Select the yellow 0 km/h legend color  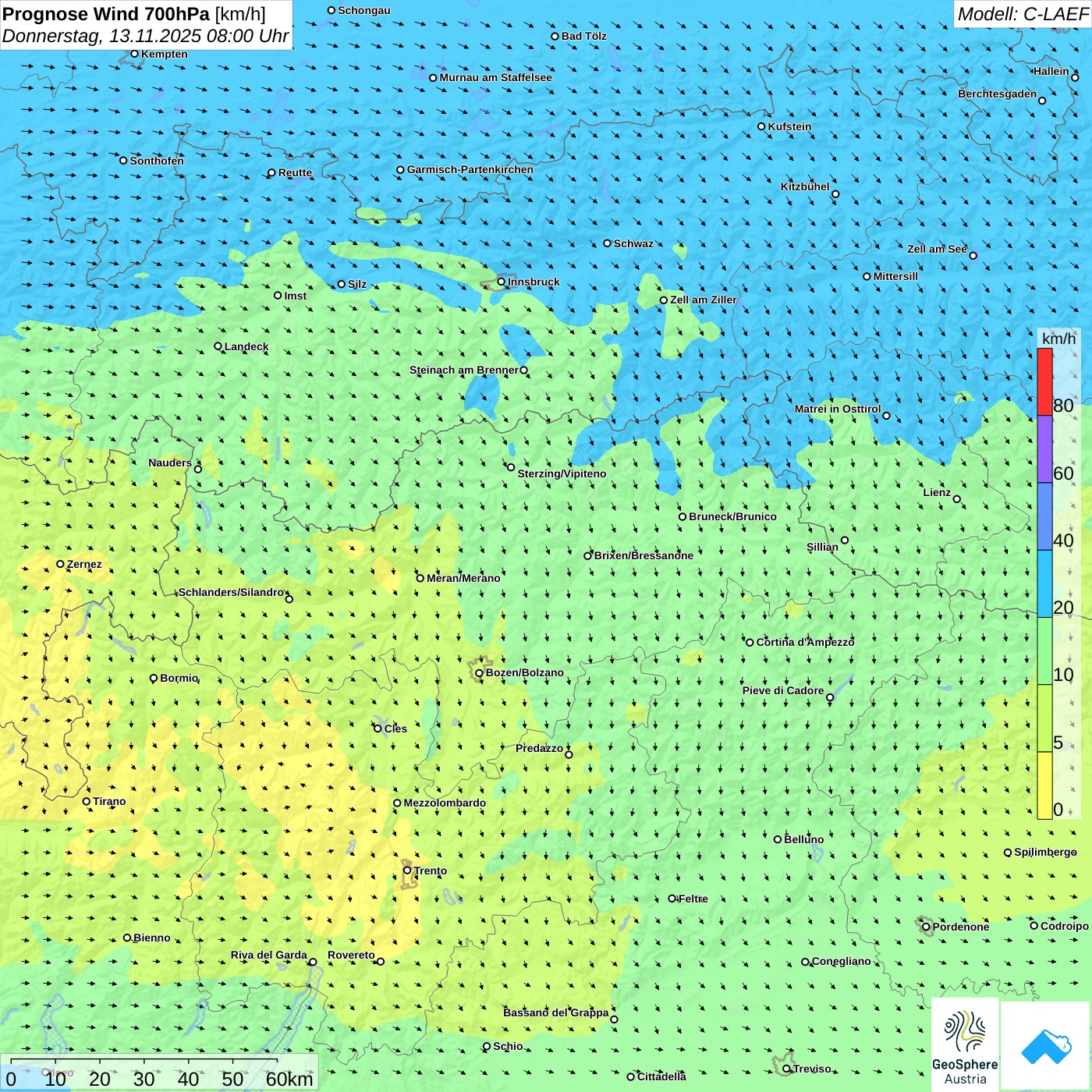coord(1044,785)
